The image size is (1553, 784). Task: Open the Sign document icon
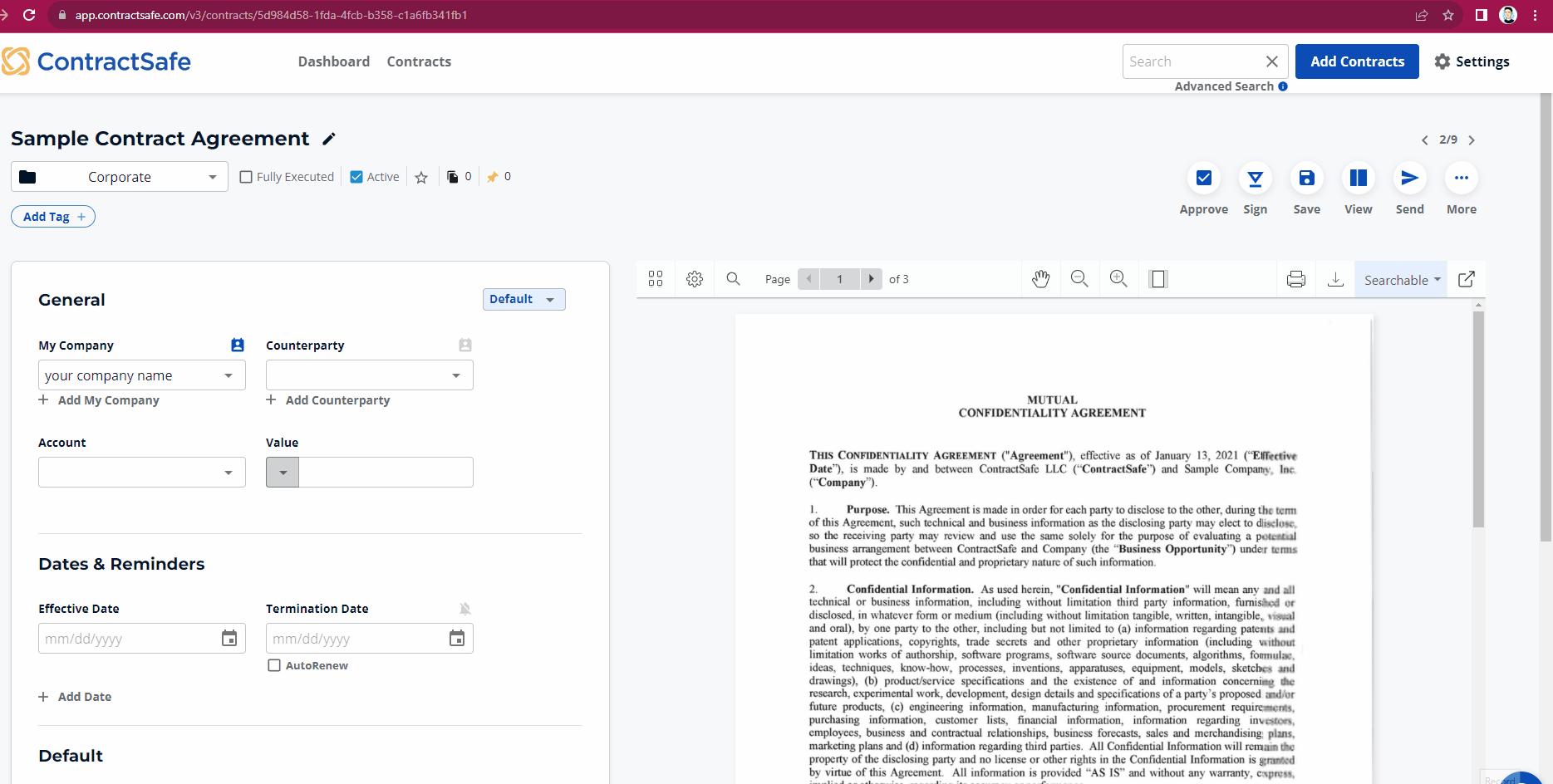[x=1255, y=178]
